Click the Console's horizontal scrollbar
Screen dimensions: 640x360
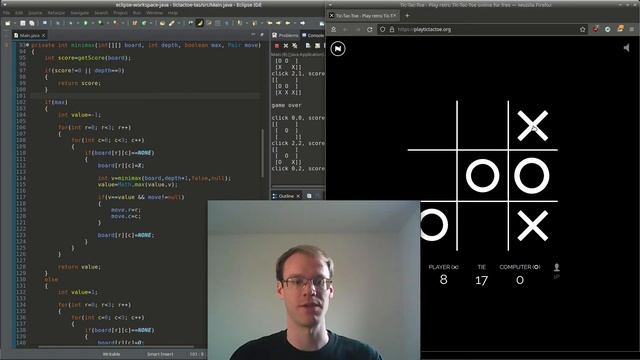click(x=298, y=185)
